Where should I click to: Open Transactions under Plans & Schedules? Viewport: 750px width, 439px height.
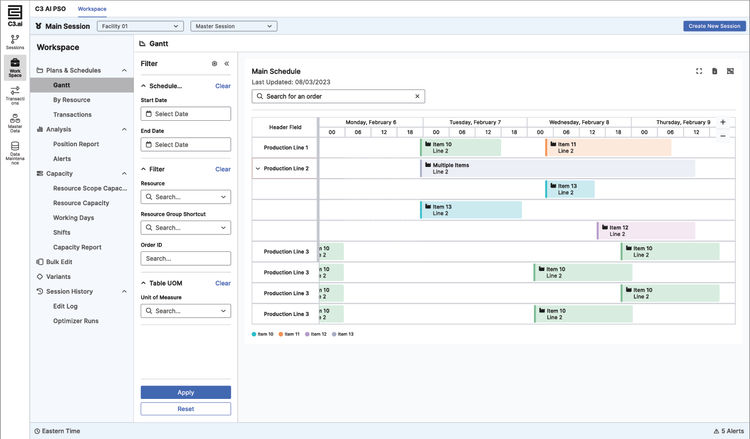(72, 115)
